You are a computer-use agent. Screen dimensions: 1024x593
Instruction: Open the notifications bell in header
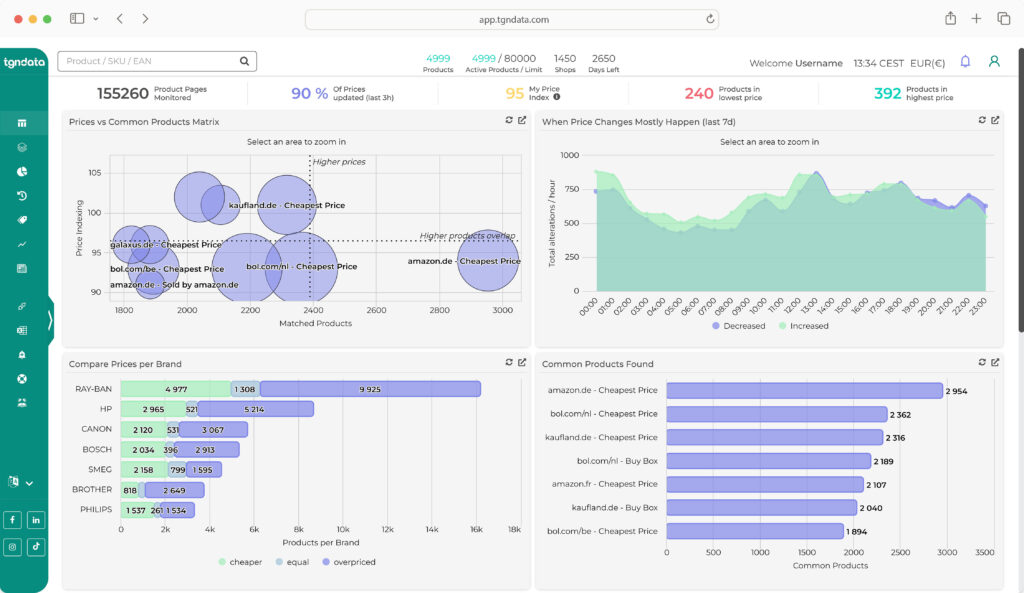click(965, 62)
